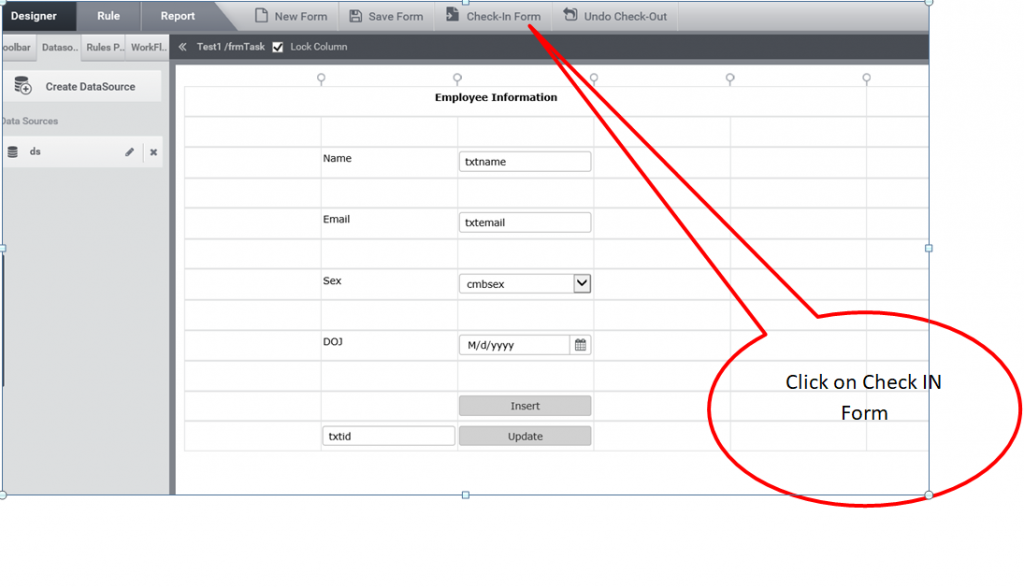1024x588 pixels.
Task: Switch to the Designer tab
Action: click(x=37, y=16)
